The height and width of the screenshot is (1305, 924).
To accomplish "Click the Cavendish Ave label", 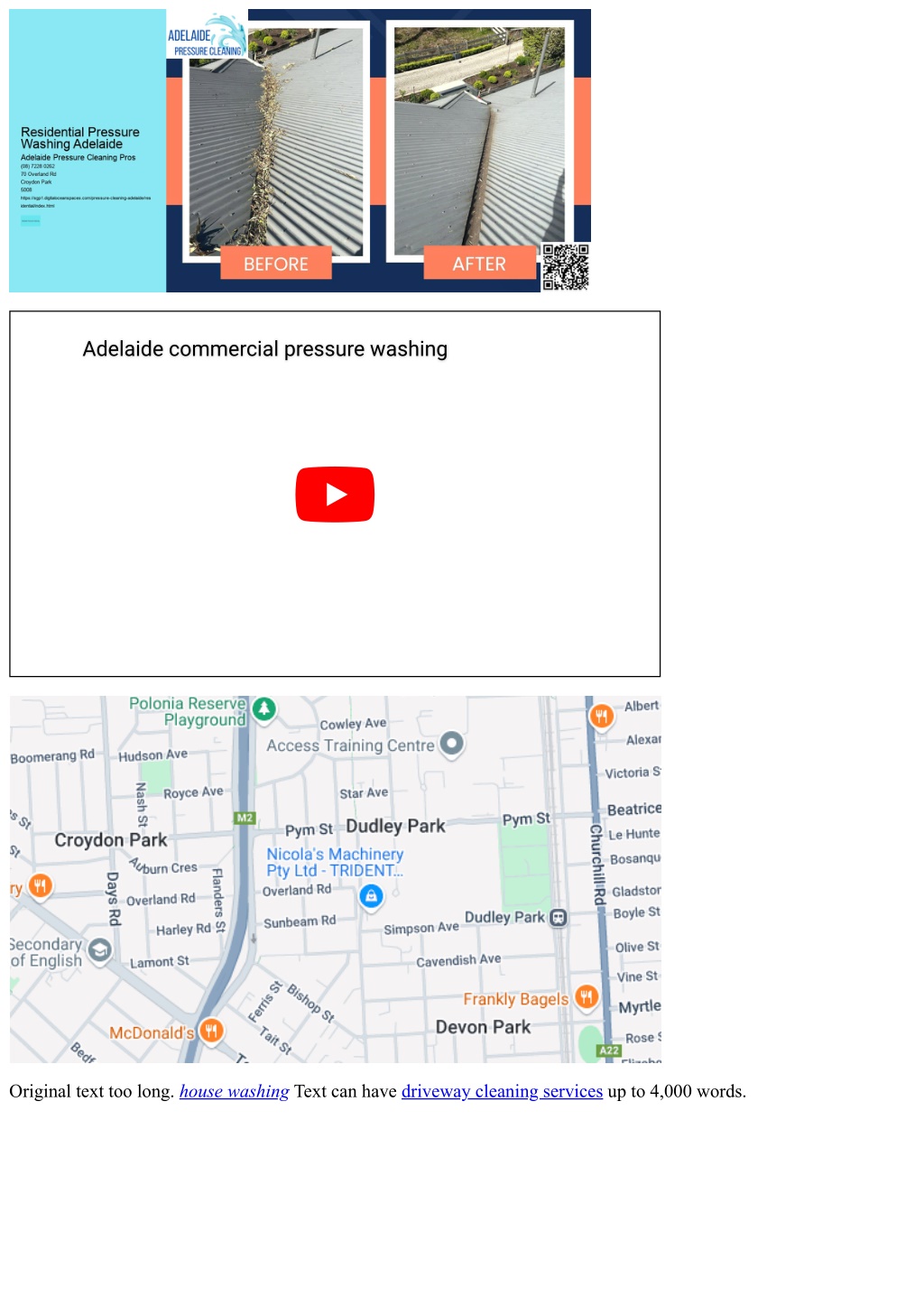I will pyautogui.click(x=458, y=960).
